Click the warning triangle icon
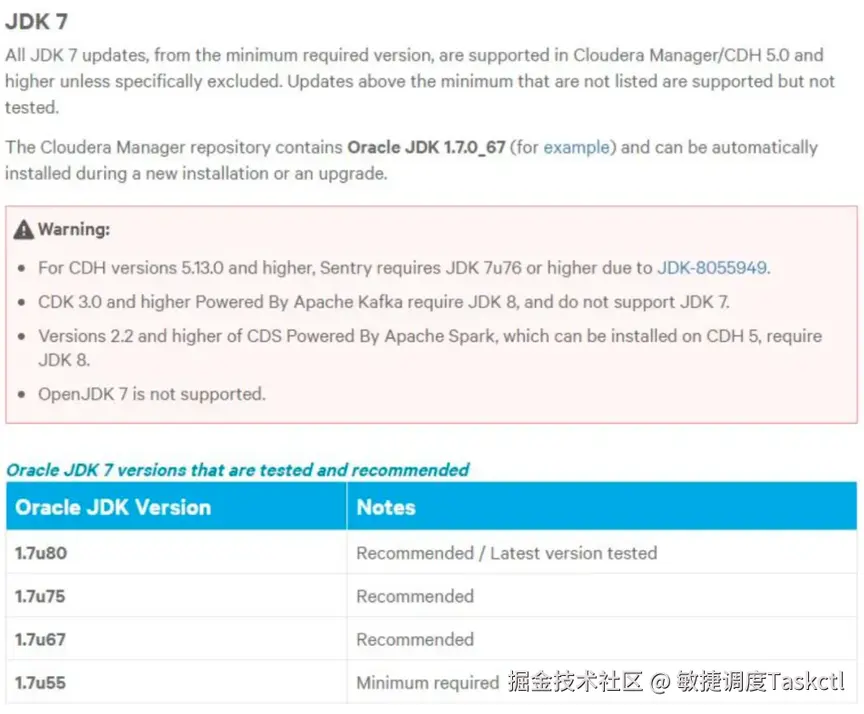Screen dimensions: 864x714 pyautogui.click(x=24, y=230)
